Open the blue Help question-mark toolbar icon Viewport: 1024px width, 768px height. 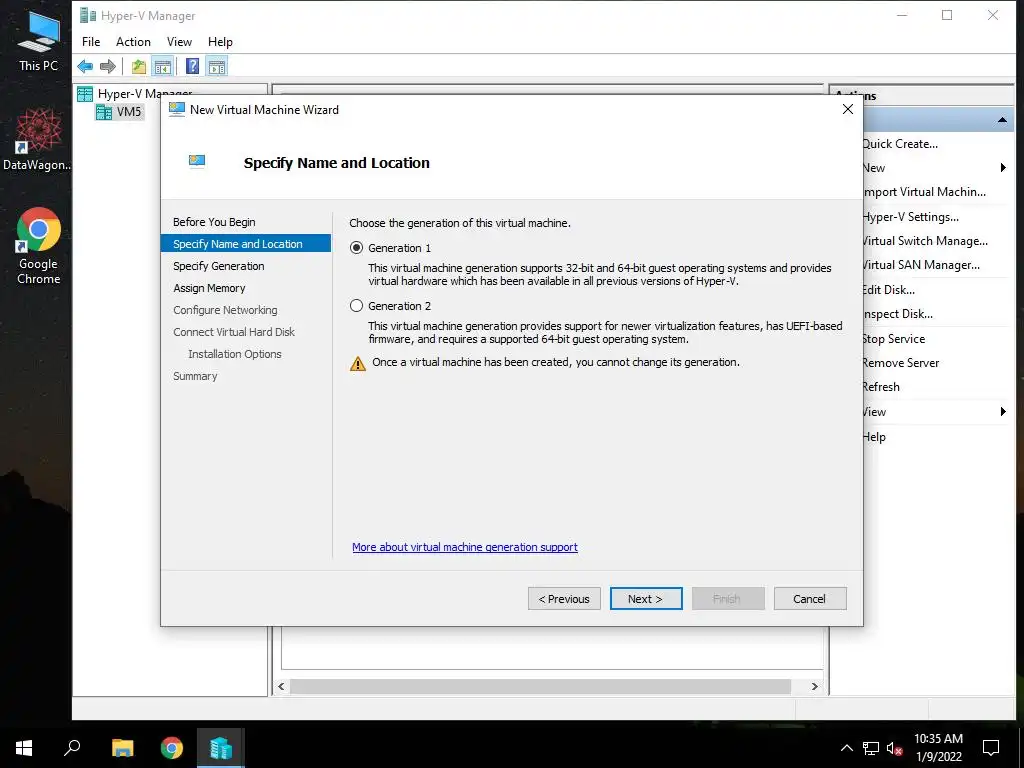tap(192, 66)
